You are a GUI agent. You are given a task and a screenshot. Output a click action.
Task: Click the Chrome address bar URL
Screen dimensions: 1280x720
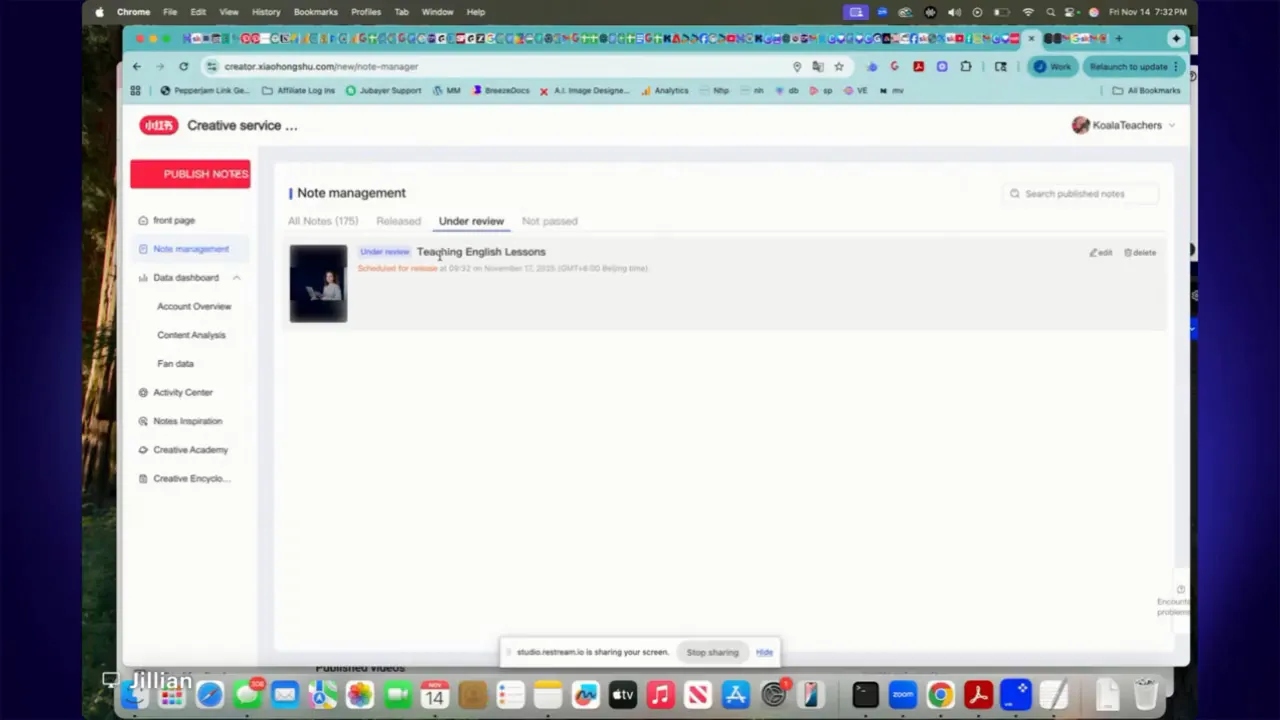click(321, 67)
